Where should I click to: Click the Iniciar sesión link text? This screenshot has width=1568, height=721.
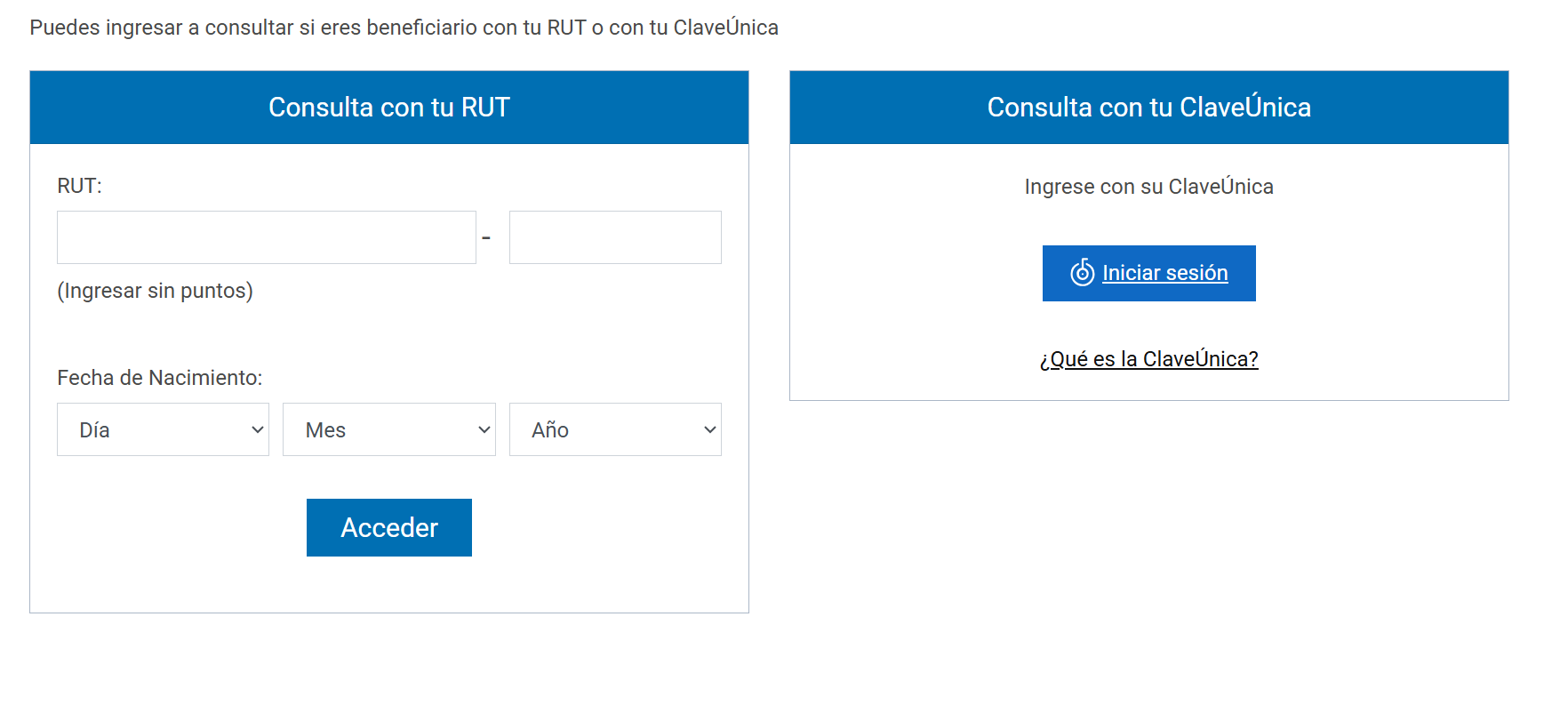[1164, 273]
